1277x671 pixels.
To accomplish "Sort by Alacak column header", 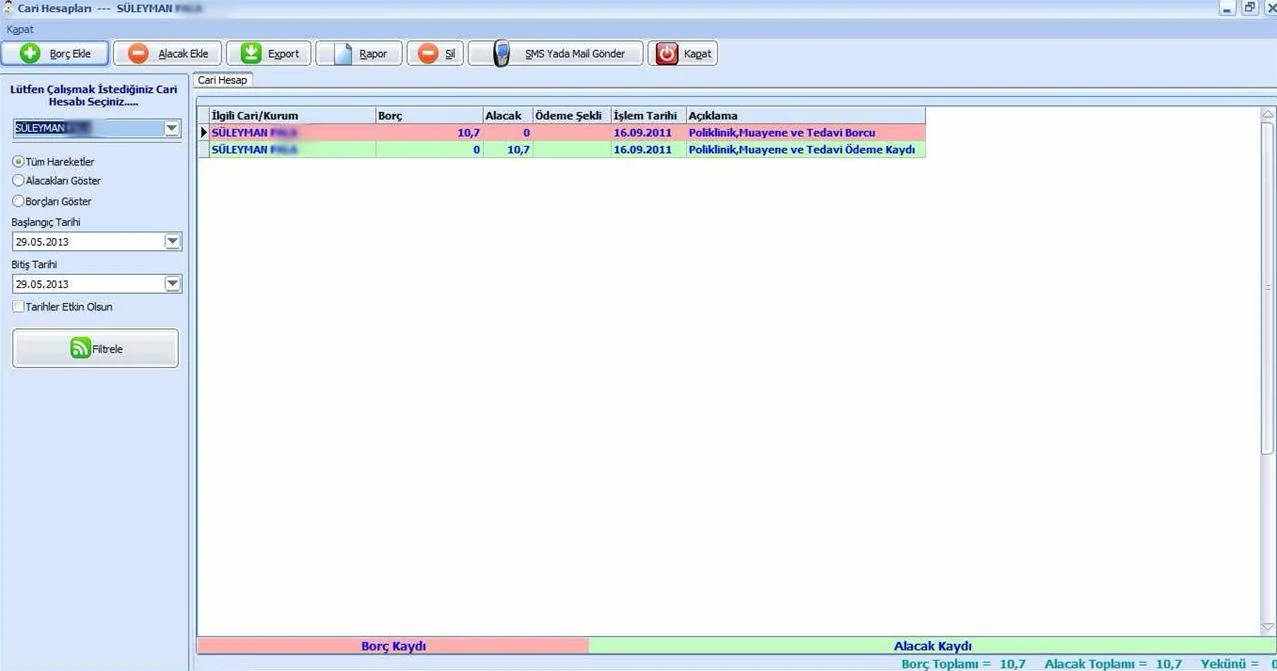I will coord(508,116).
